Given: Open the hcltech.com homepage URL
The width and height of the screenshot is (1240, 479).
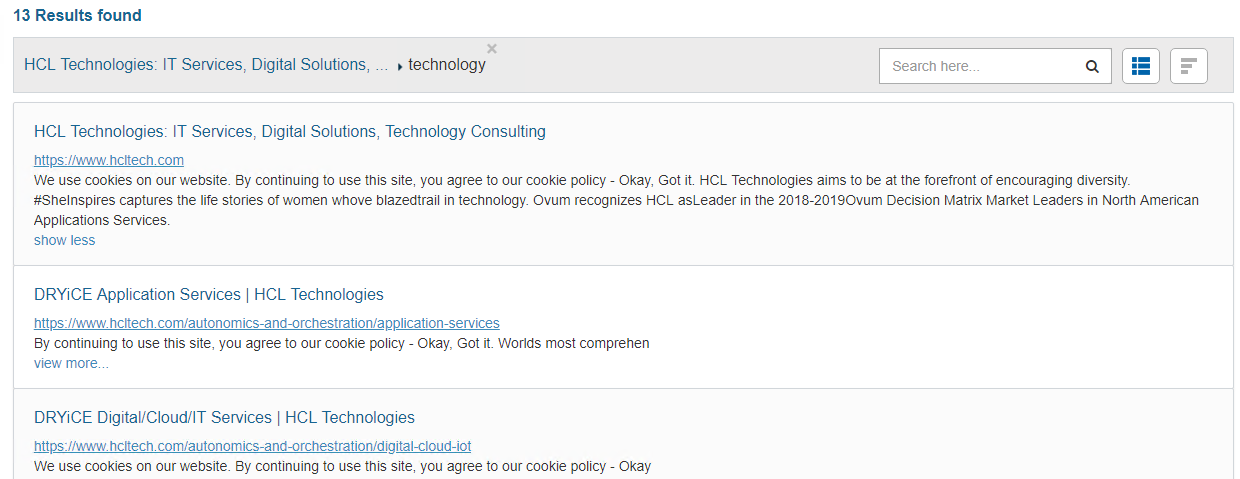Looking at the screenshot, I should point(108,160).
